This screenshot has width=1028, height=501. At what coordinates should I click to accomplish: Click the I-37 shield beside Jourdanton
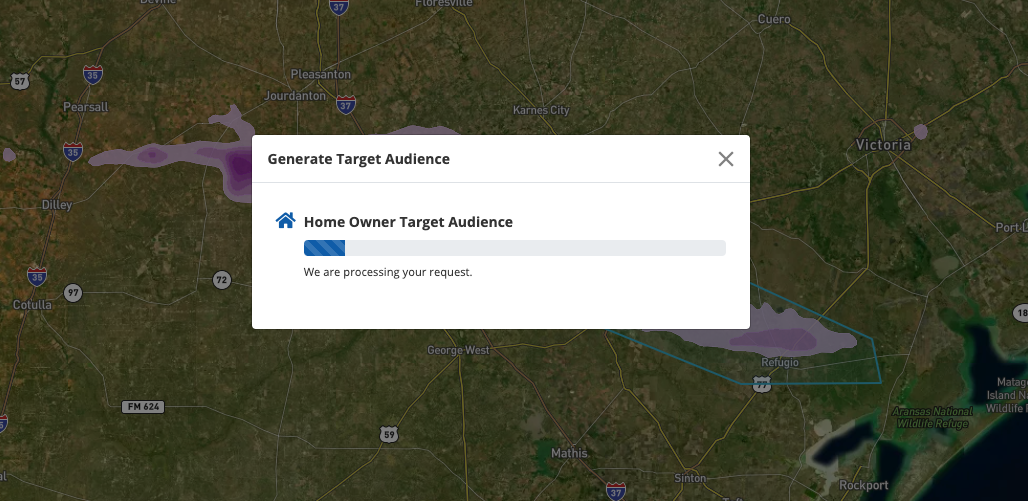tap(345, 103)
